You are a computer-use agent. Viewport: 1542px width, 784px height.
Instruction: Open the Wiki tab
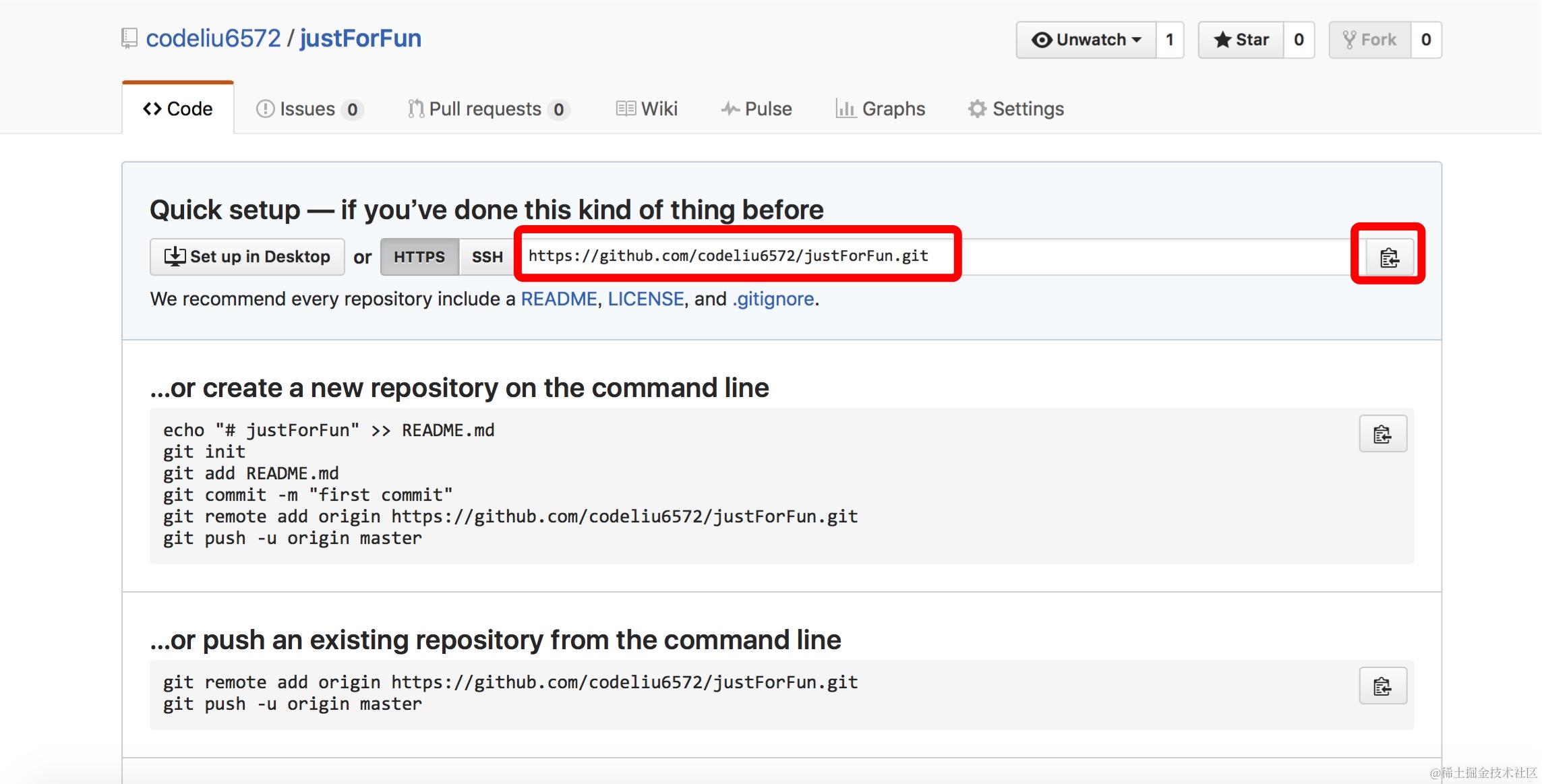pos(647,109)
